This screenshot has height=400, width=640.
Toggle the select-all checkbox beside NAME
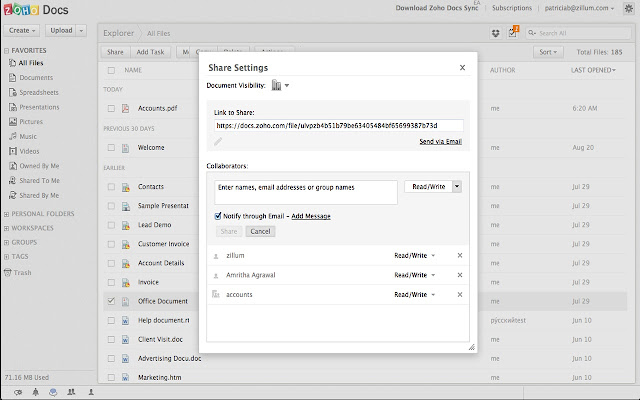click(111, 70)
